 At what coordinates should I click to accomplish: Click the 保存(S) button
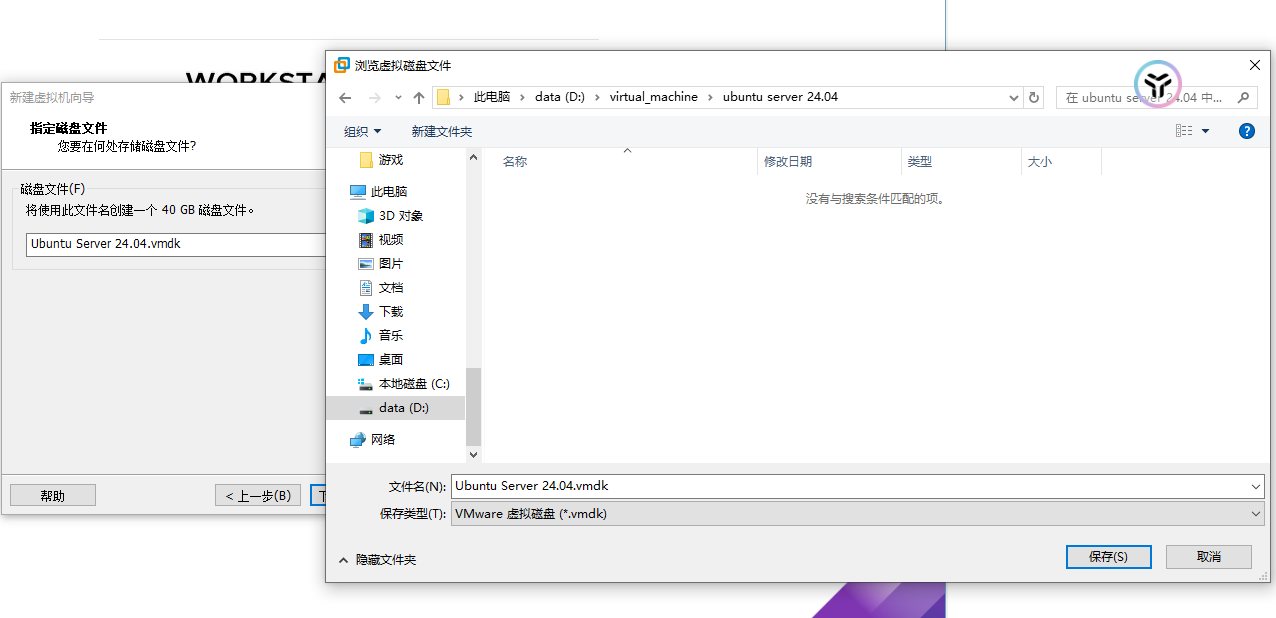(x=1108, y=557)
